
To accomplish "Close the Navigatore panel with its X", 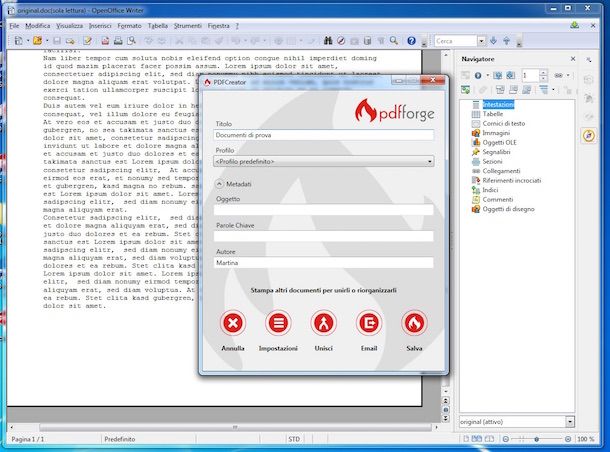I will (573, 59).
